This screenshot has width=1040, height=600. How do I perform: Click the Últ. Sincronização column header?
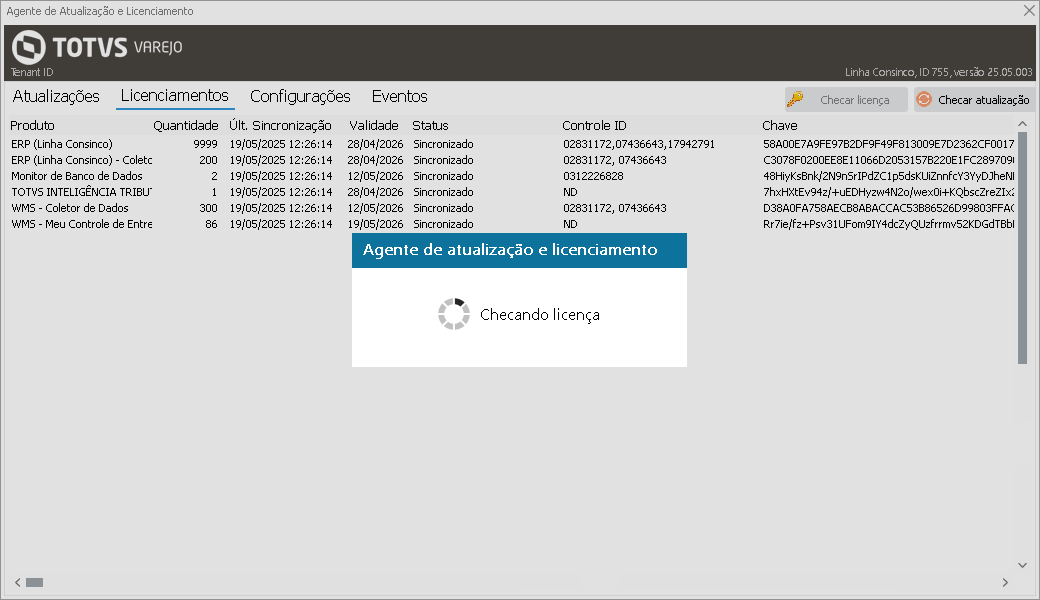click(x=280, y=125)
